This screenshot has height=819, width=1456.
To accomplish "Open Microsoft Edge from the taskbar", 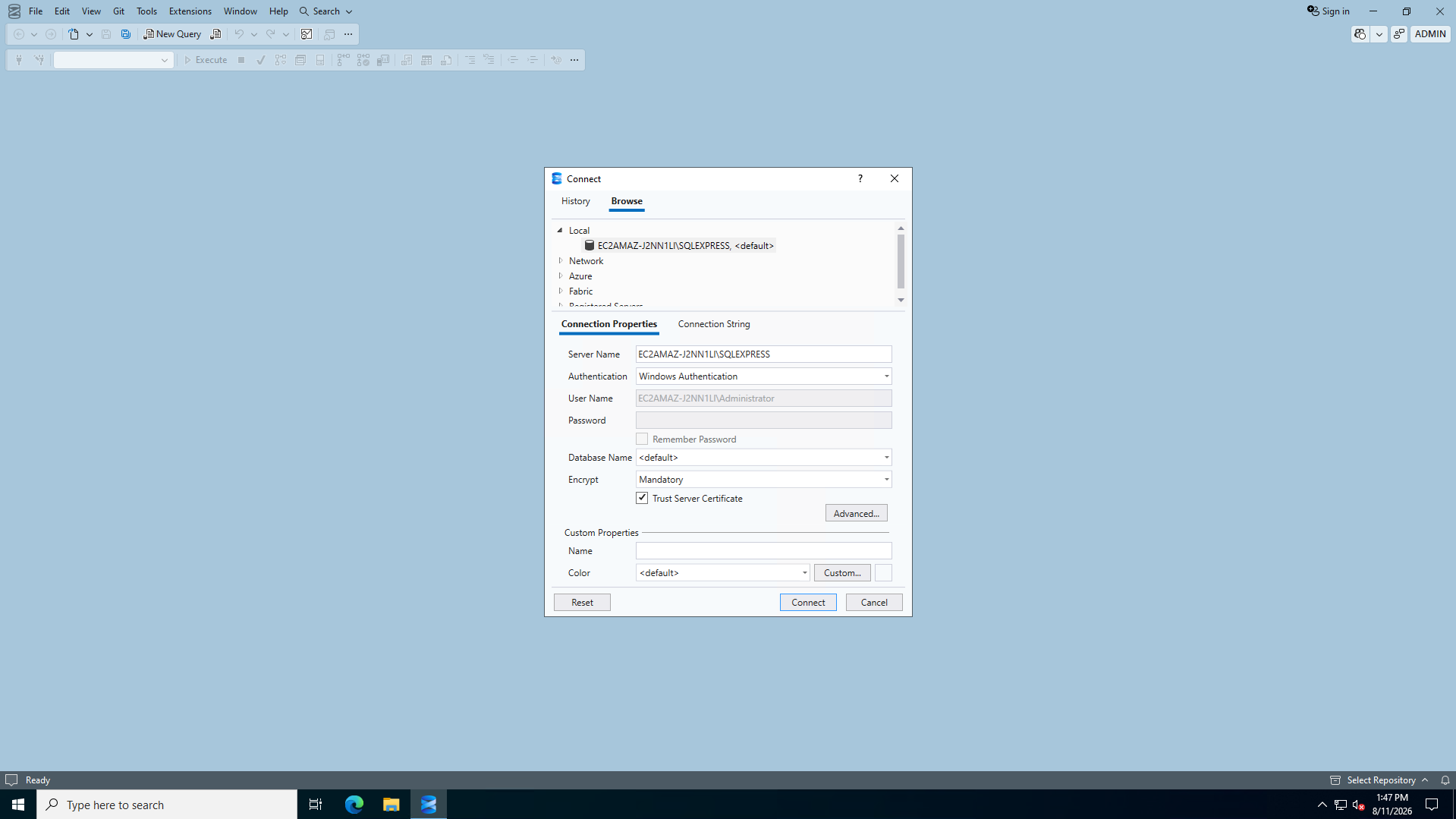I will (x=354, y=805).
